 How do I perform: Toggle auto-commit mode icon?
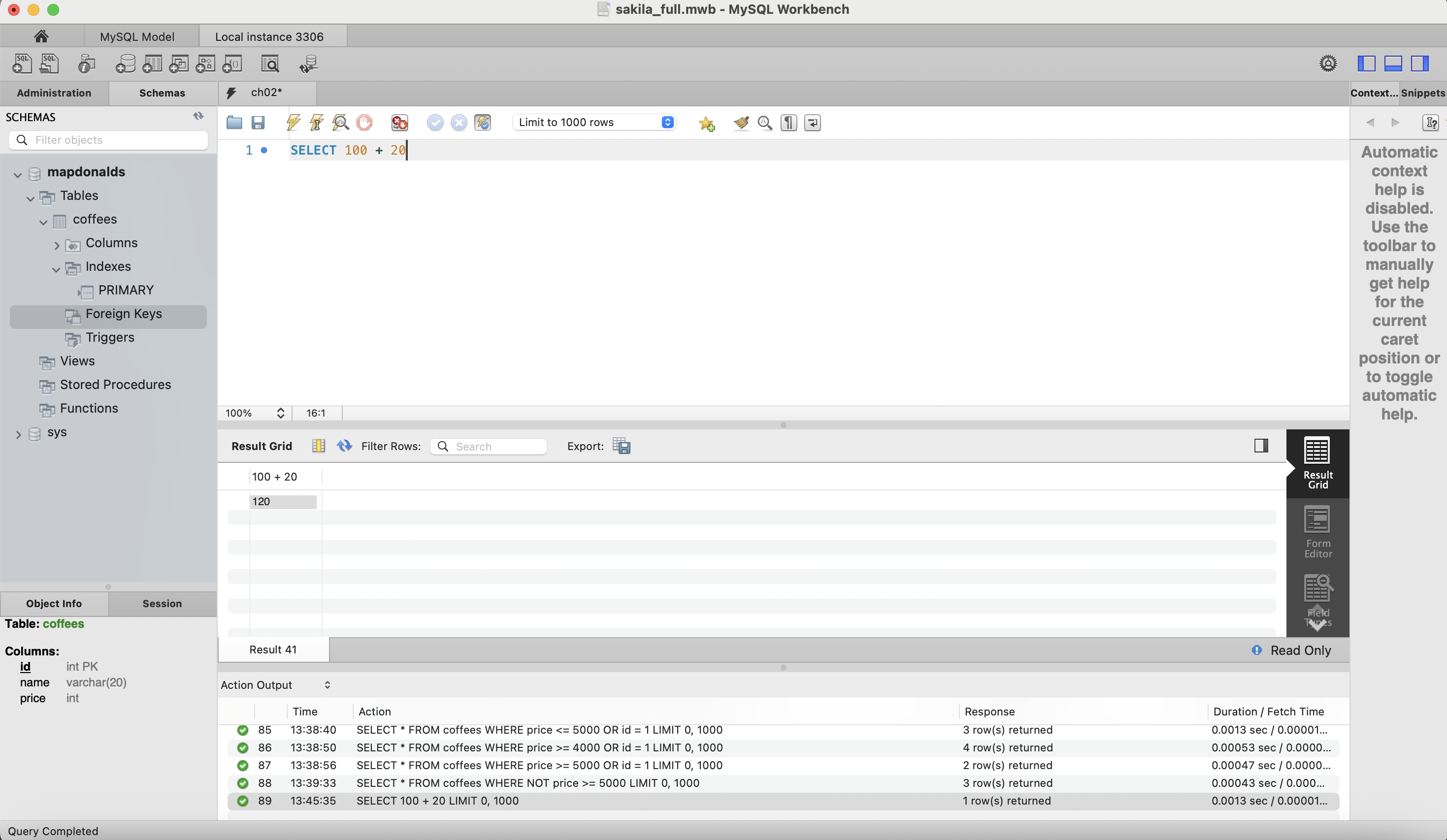[482, 122]
